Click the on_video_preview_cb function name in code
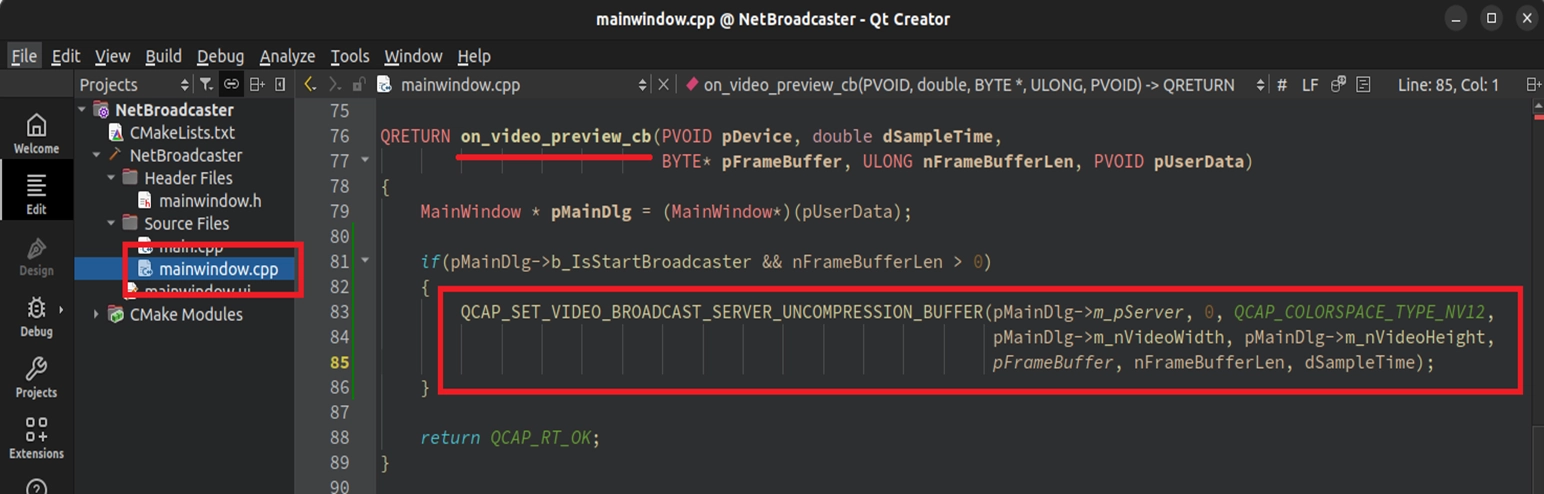Image resolution: width=1544 pixels, height=494 pixels. [556, 136]
